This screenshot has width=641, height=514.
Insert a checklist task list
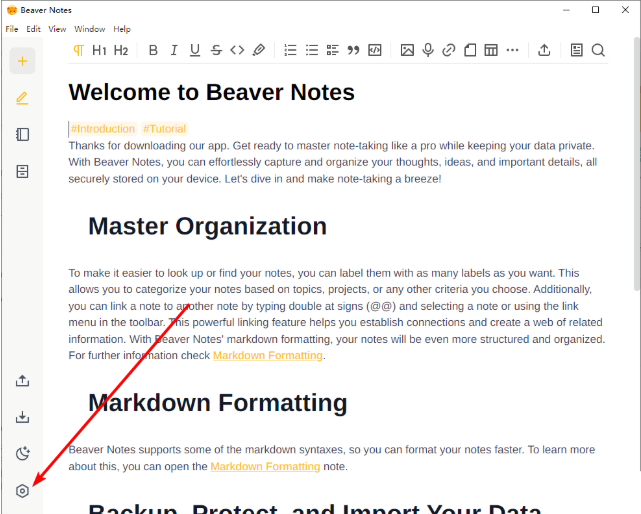coord(333,50)
